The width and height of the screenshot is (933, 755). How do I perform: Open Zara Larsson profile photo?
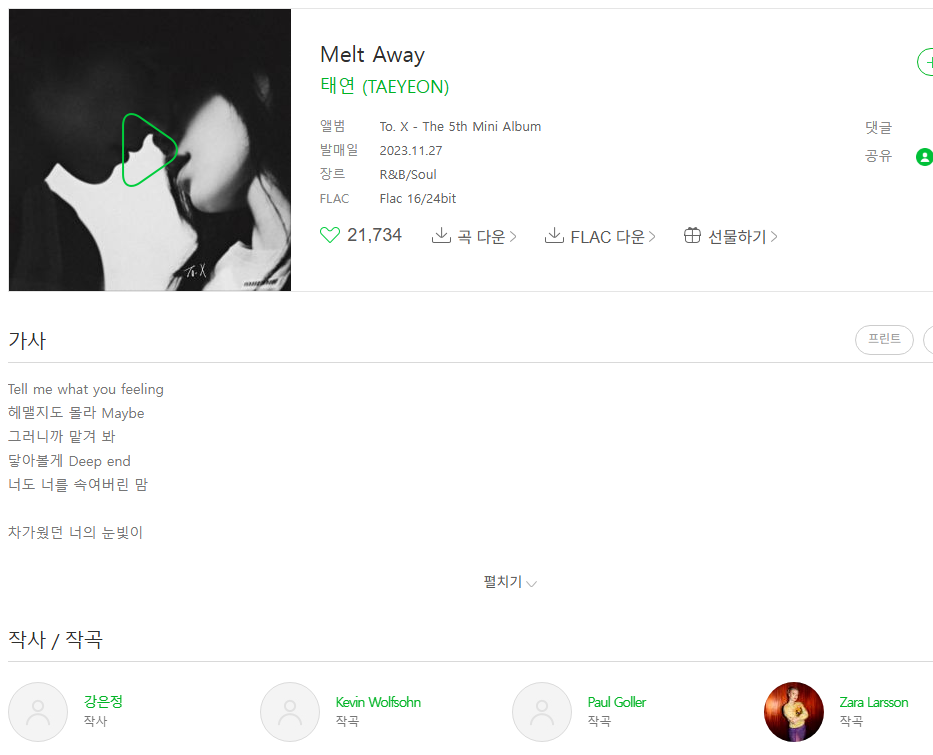[x=794, y=712]
